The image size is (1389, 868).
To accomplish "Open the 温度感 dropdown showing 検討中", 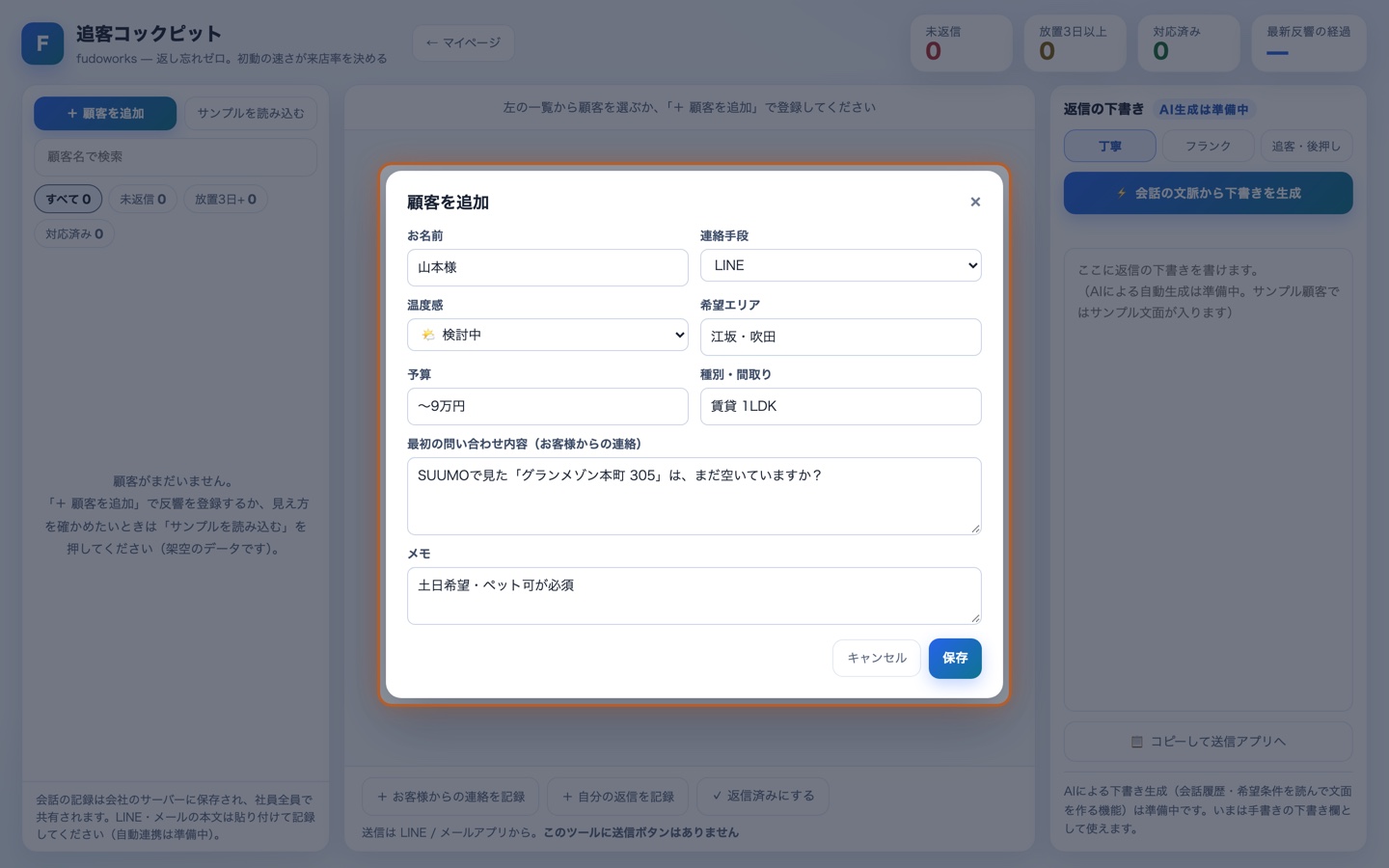I will tap(547, 335).
